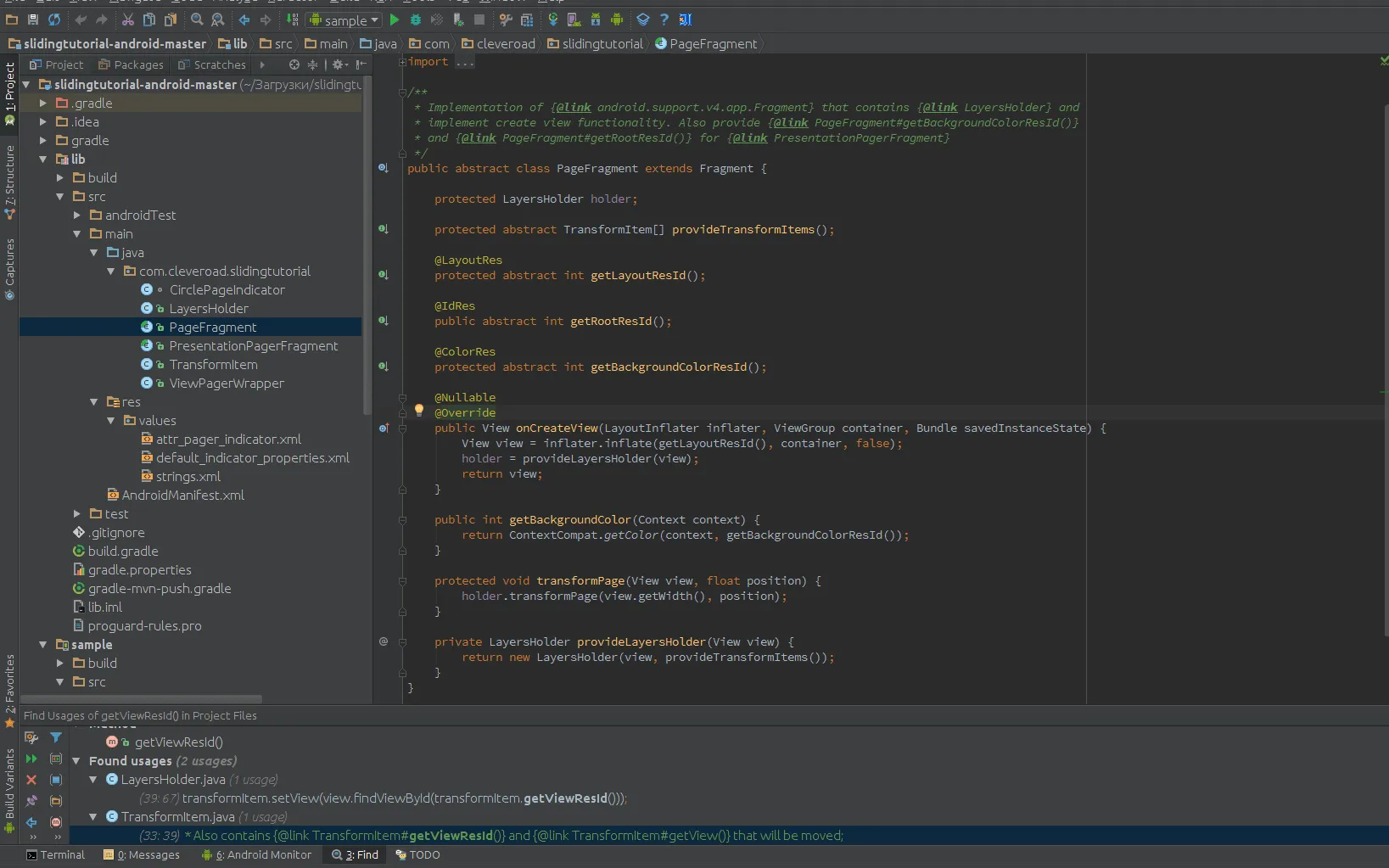
Task: Open the LayersHolder.java usage at 39:67
Action: tap(383, 798)
